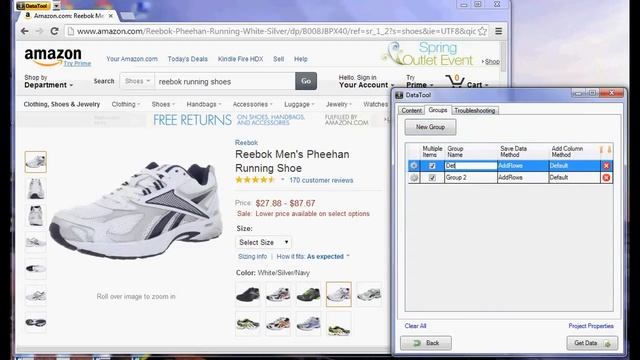
Task: Click the Group Name edit field in first row
Action: pyautogui.click(x=471, y=166)
